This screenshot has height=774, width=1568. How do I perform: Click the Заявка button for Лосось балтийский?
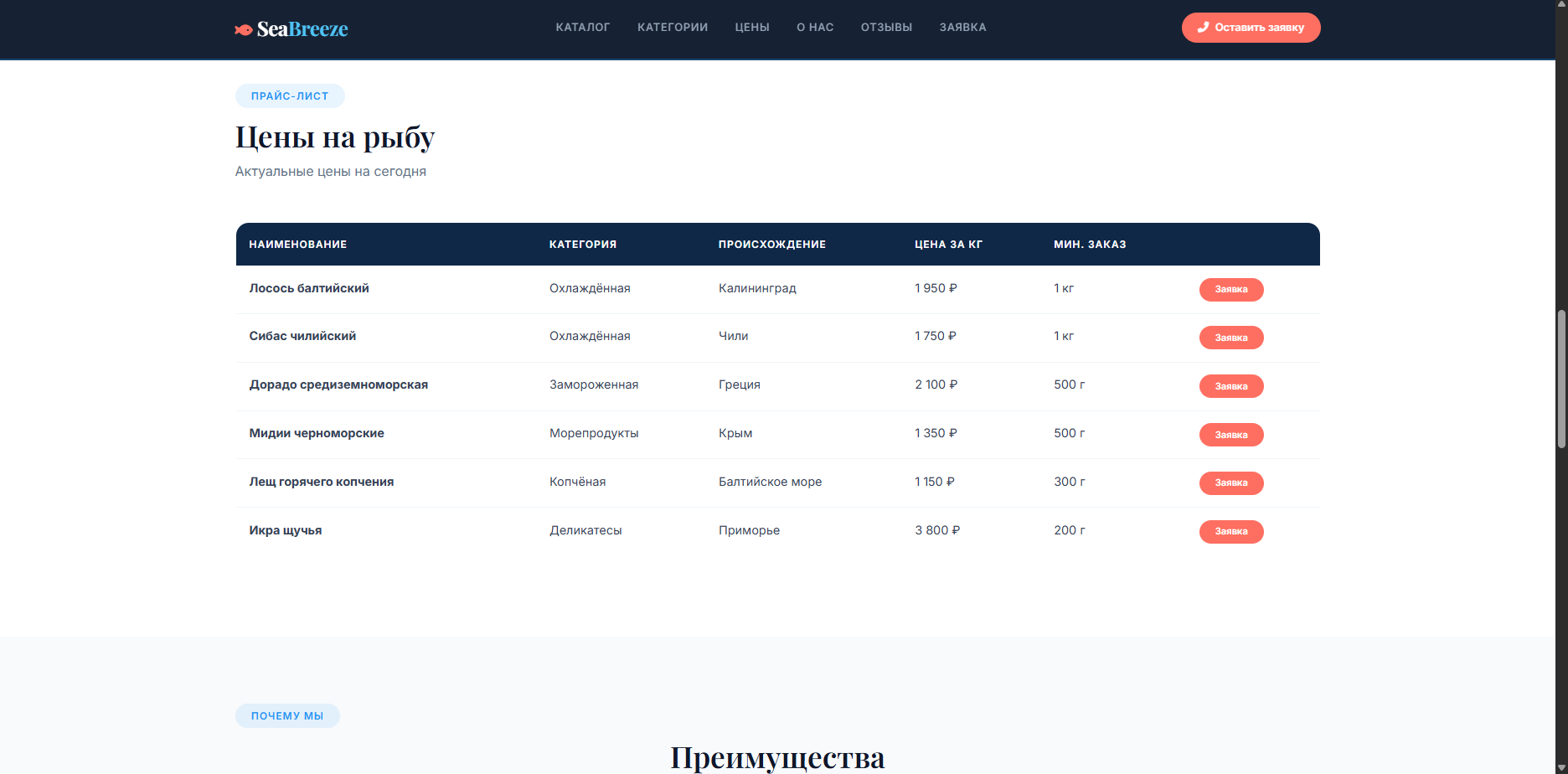[1231, 290]
